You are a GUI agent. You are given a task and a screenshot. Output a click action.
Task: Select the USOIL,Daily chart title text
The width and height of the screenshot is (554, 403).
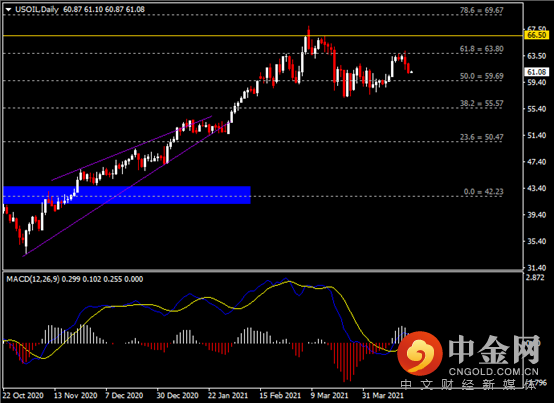(37, 10)
